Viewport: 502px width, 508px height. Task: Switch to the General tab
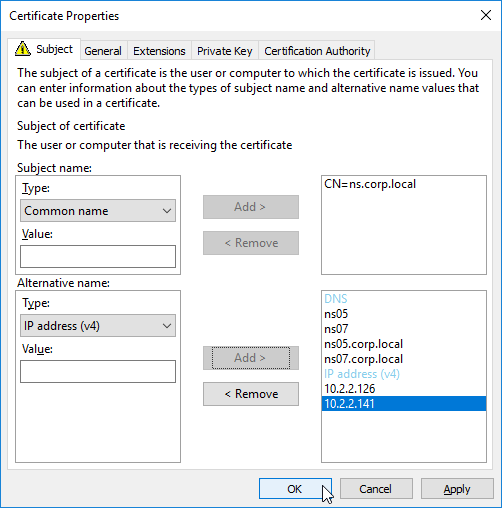click(103, 51)
